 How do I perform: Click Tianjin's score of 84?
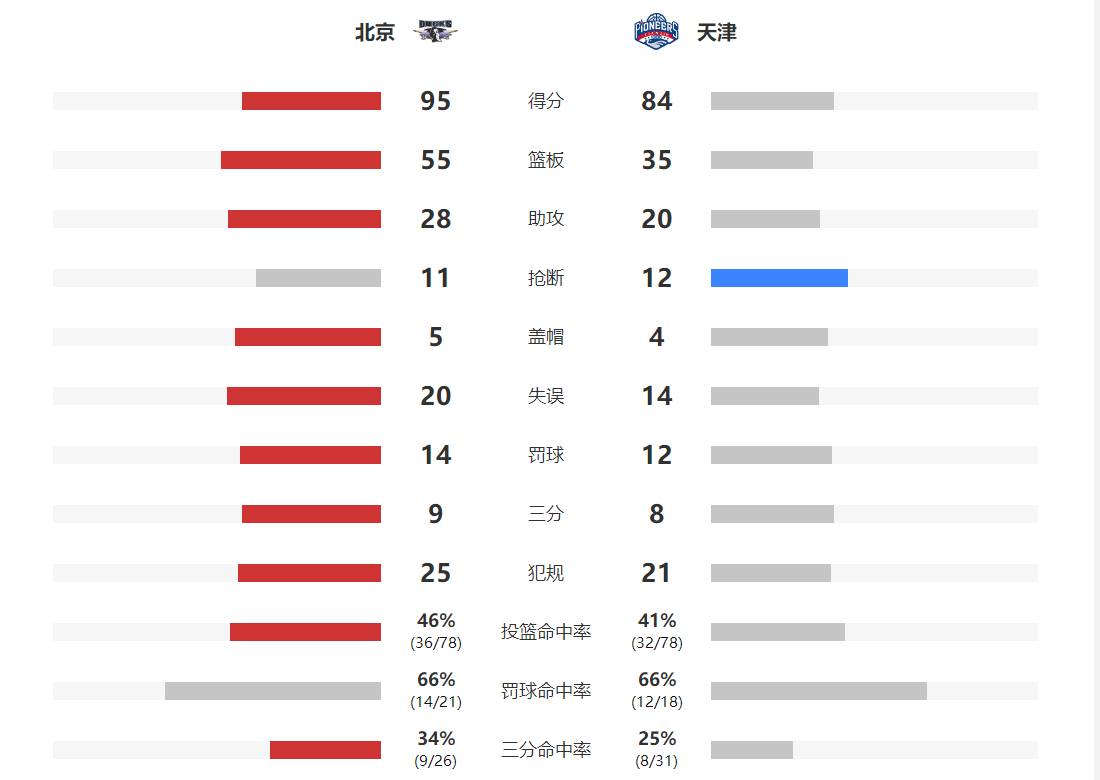point(657,101)
